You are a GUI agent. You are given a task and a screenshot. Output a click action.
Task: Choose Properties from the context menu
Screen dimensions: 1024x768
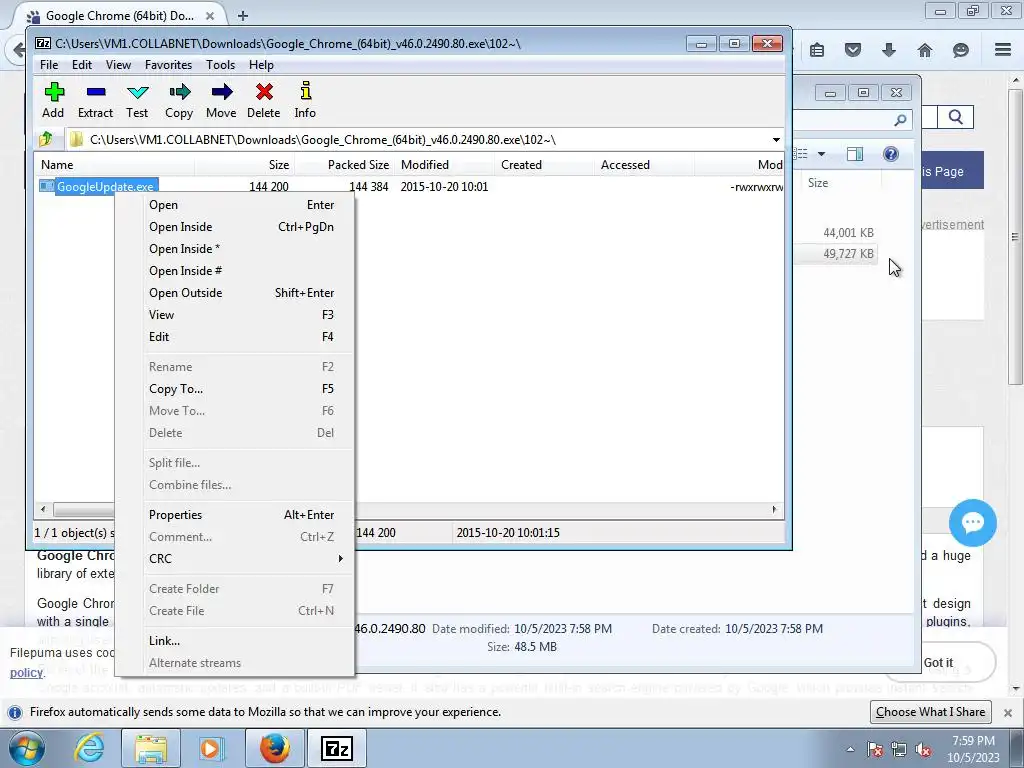pyautogui.click(x=234, y=515)
